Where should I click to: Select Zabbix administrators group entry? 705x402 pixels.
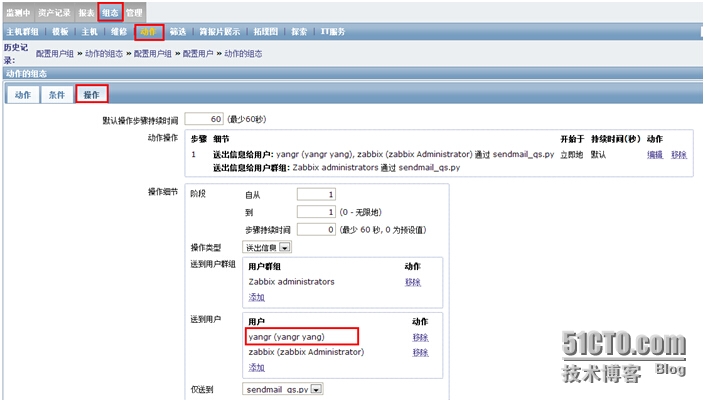tap(291, 281)
